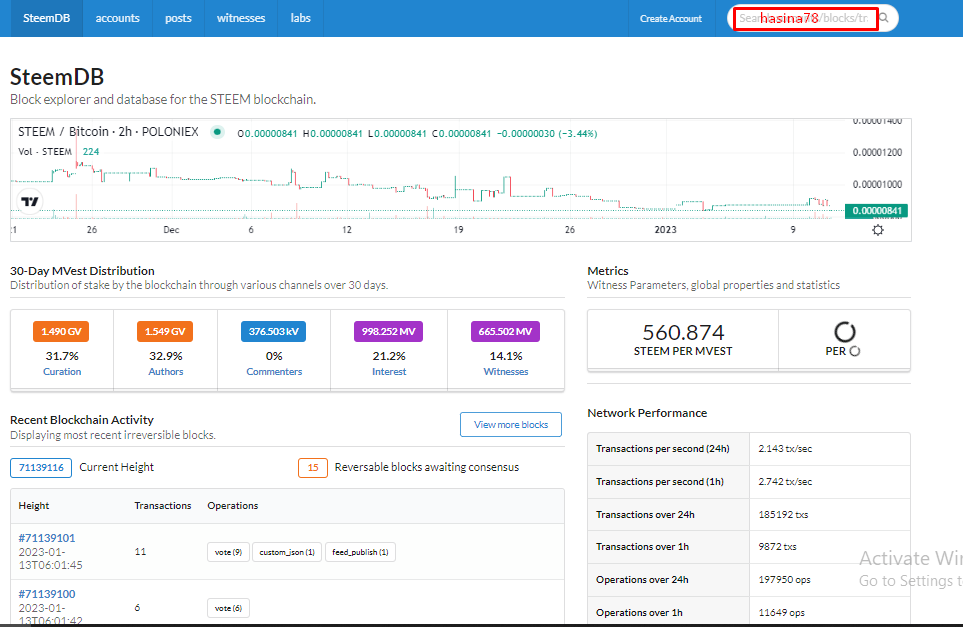Viewport: 963px width, 627px height.
Task: Focus the search input field
Action: 805,18
